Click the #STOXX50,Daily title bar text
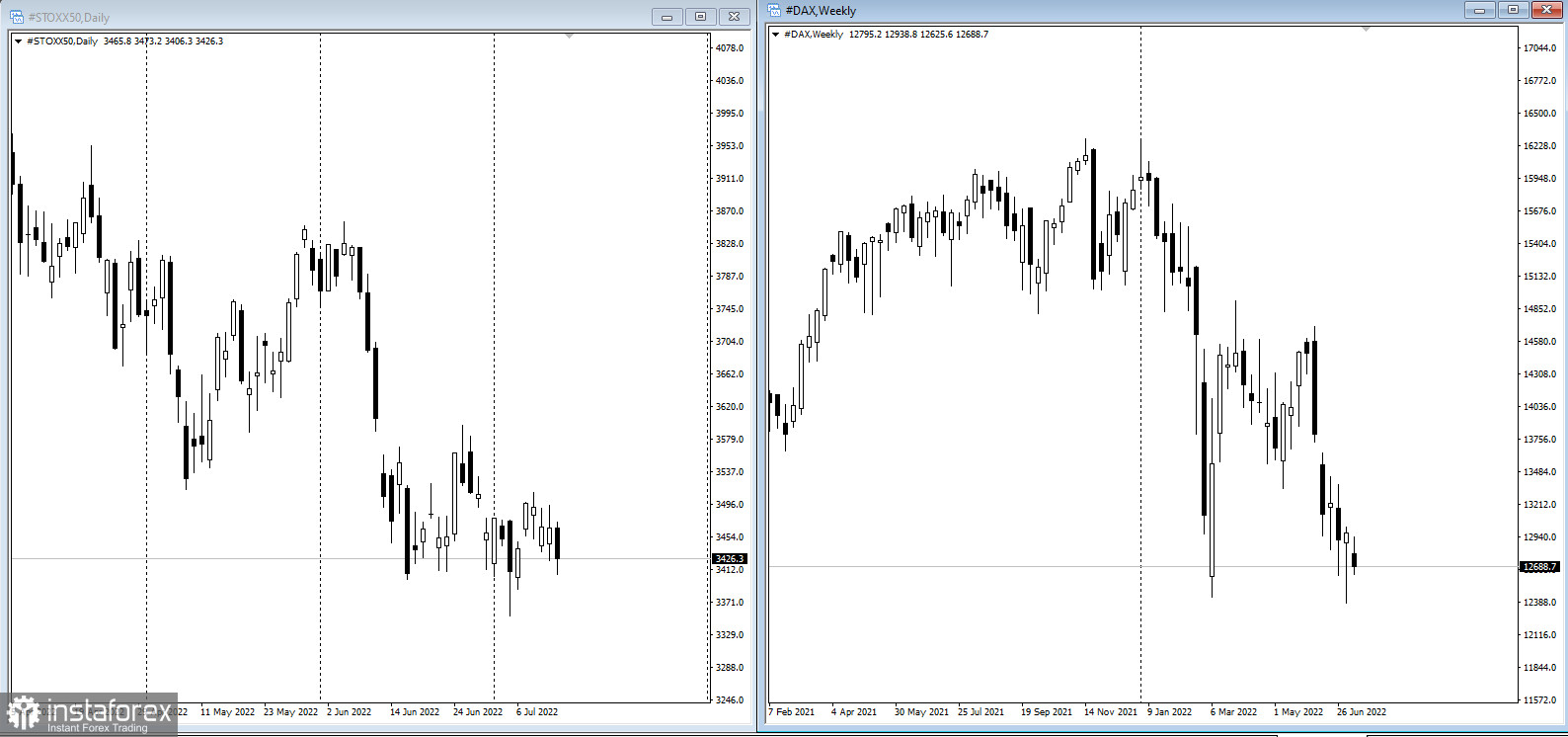Image resolution: width=1568 pixels, height=737 pixels. click(69, 18)
